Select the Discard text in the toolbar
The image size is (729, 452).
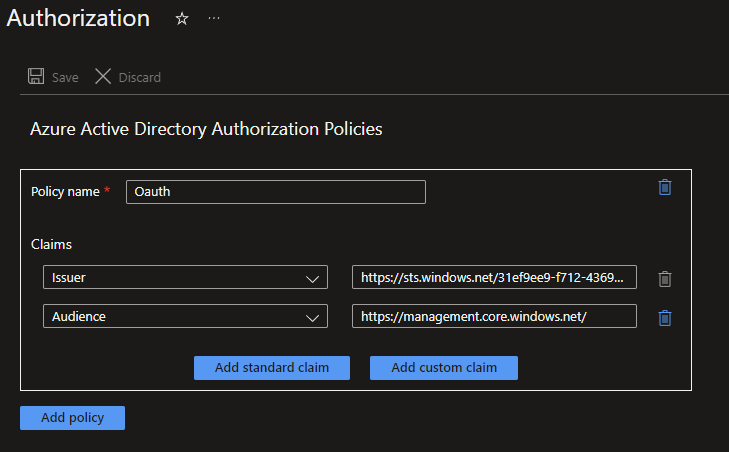coord(139,78)
